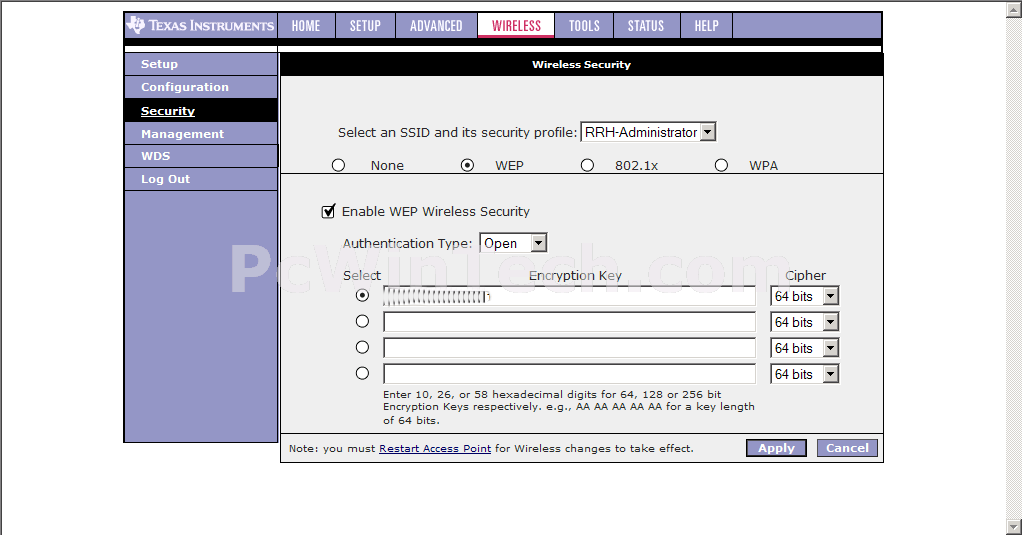The image size is (1022, 535).
Task: Follow the Restart Access Point link
Action: [x=435, y=448]
